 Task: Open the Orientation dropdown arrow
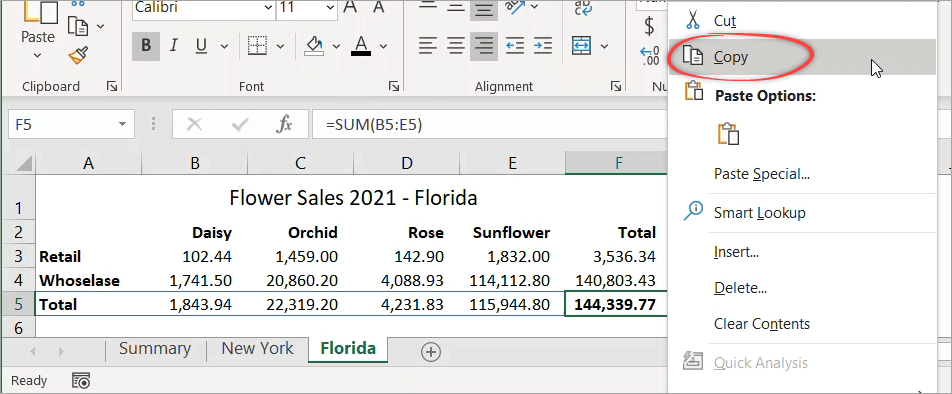[535, 7]
